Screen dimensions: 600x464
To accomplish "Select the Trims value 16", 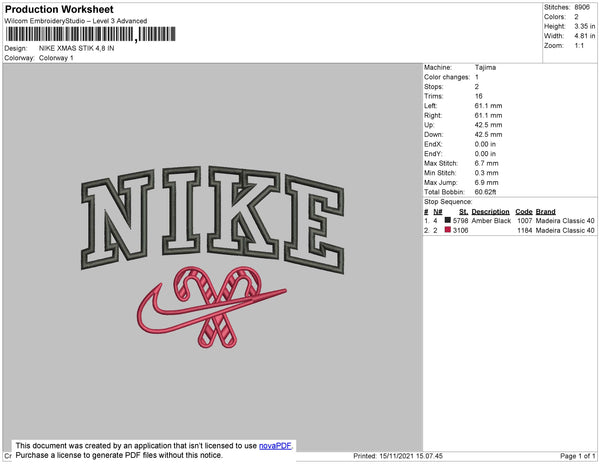I will point(478,96).
